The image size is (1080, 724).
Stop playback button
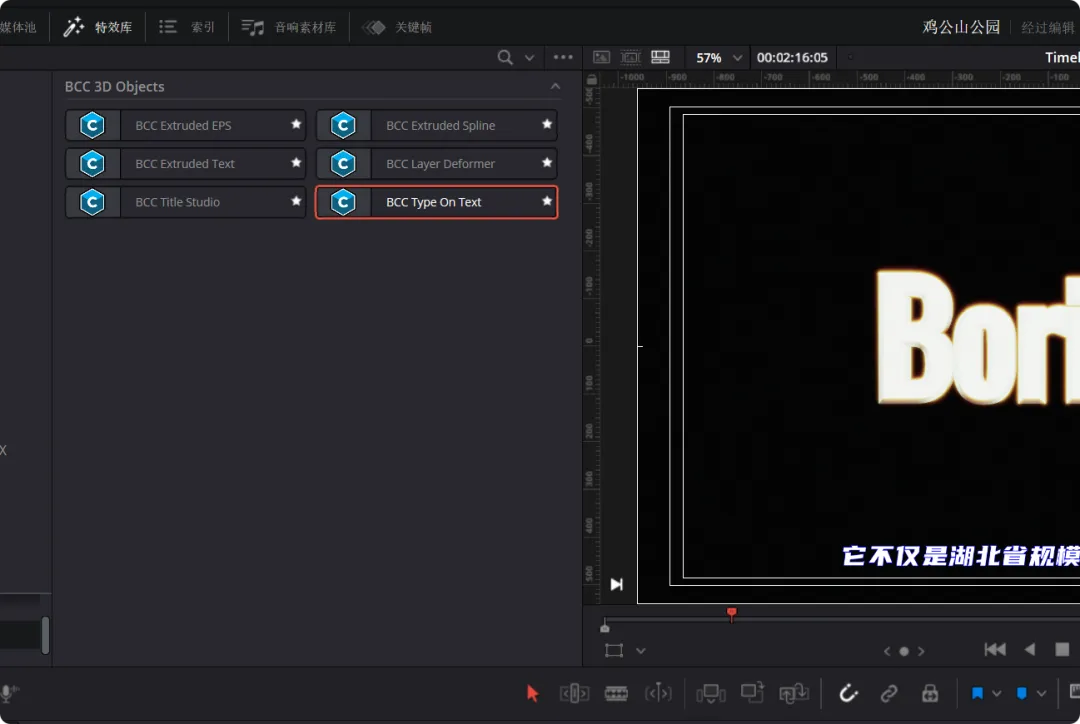click(x=1062, y=649)
